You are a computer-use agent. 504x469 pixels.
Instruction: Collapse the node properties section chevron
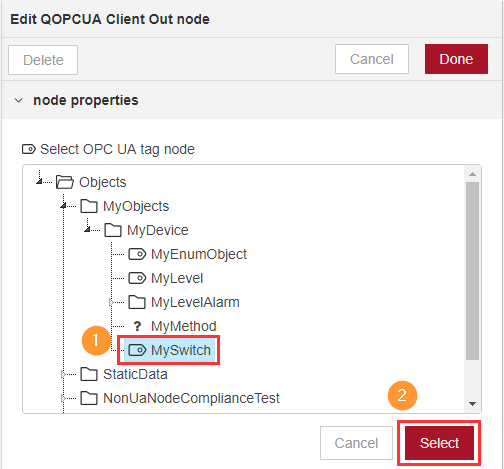click(x=19, y=100)
